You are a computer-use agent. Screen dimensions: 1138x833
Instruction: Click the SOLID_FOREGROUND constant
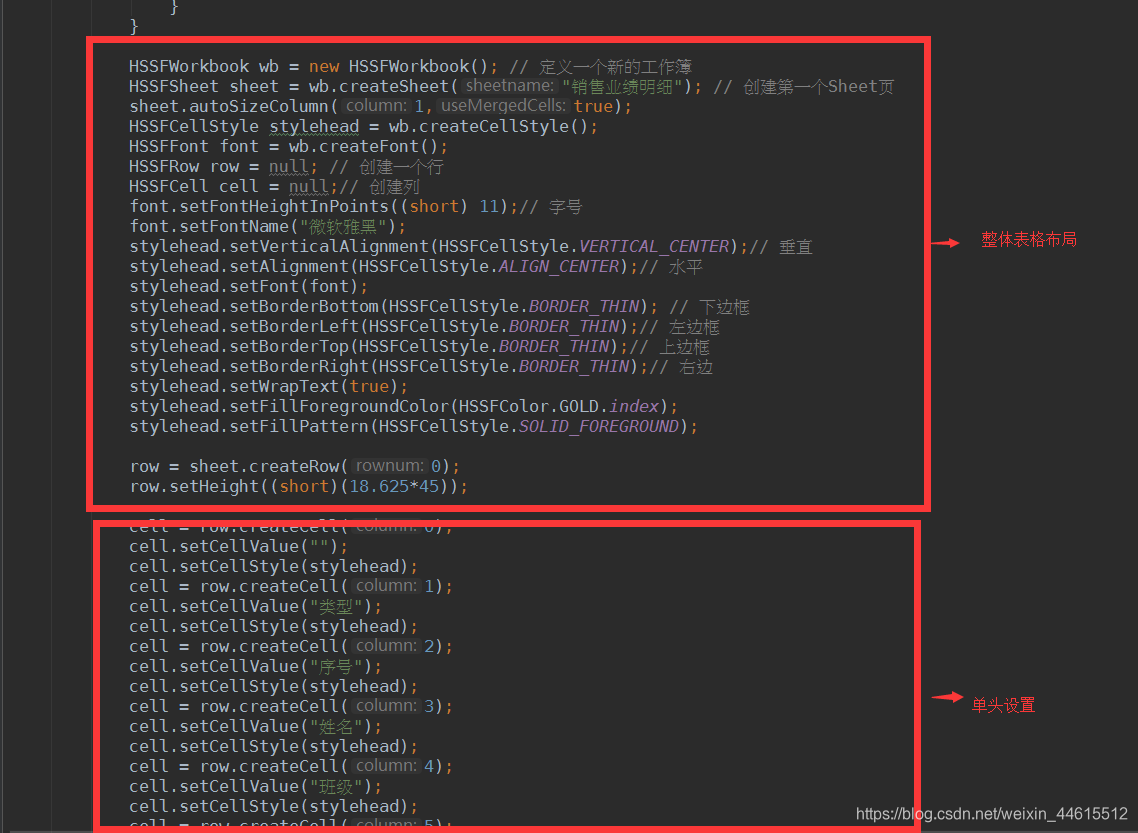pyautogui.click(x=599, y=427)
